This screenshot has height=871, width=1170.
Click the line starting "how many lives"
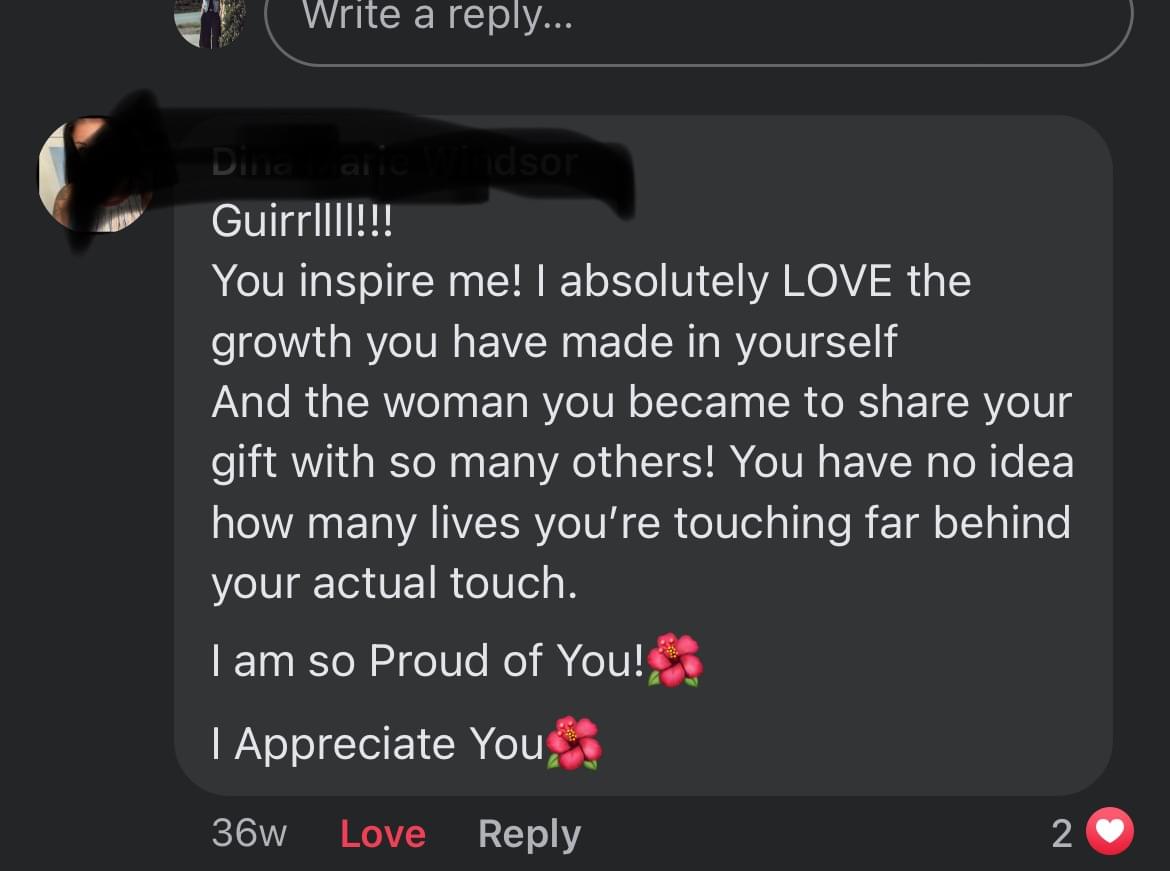coord(640,523)
